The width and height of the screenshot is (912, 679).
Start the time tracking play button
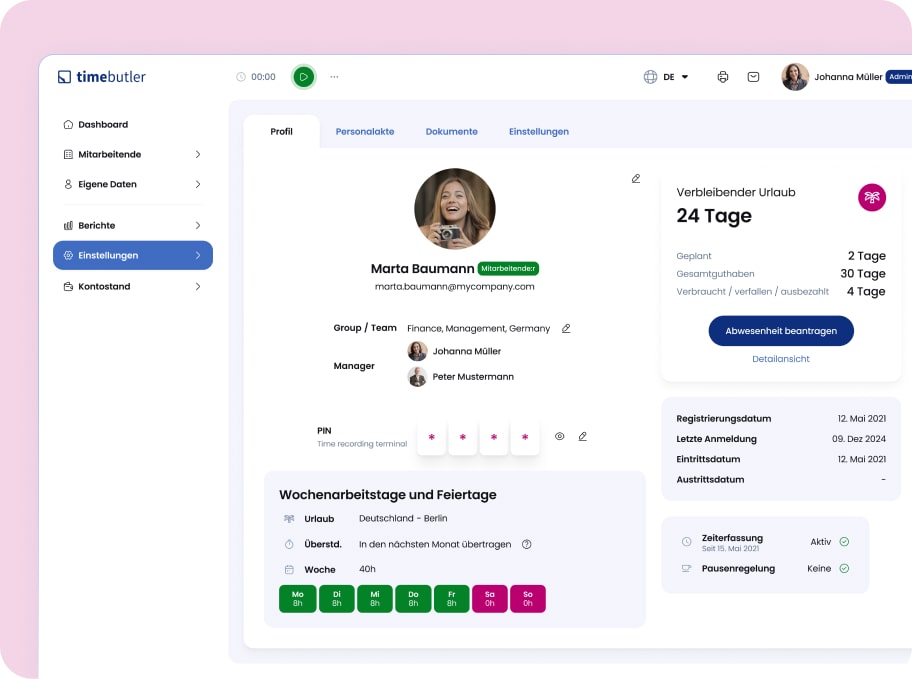(x=303, y=77)
